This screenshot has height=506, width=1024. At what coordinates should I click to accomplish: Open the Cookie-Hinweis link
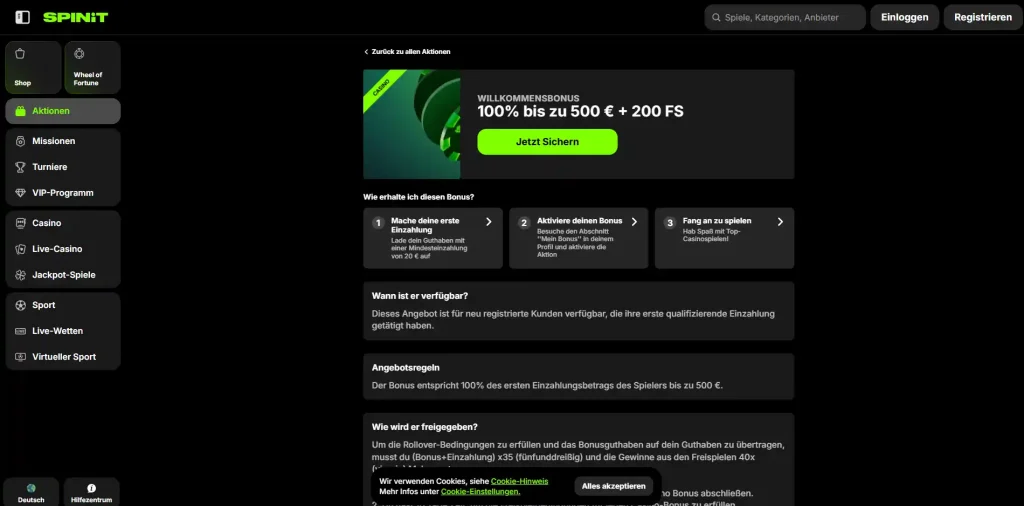point(519,481)
